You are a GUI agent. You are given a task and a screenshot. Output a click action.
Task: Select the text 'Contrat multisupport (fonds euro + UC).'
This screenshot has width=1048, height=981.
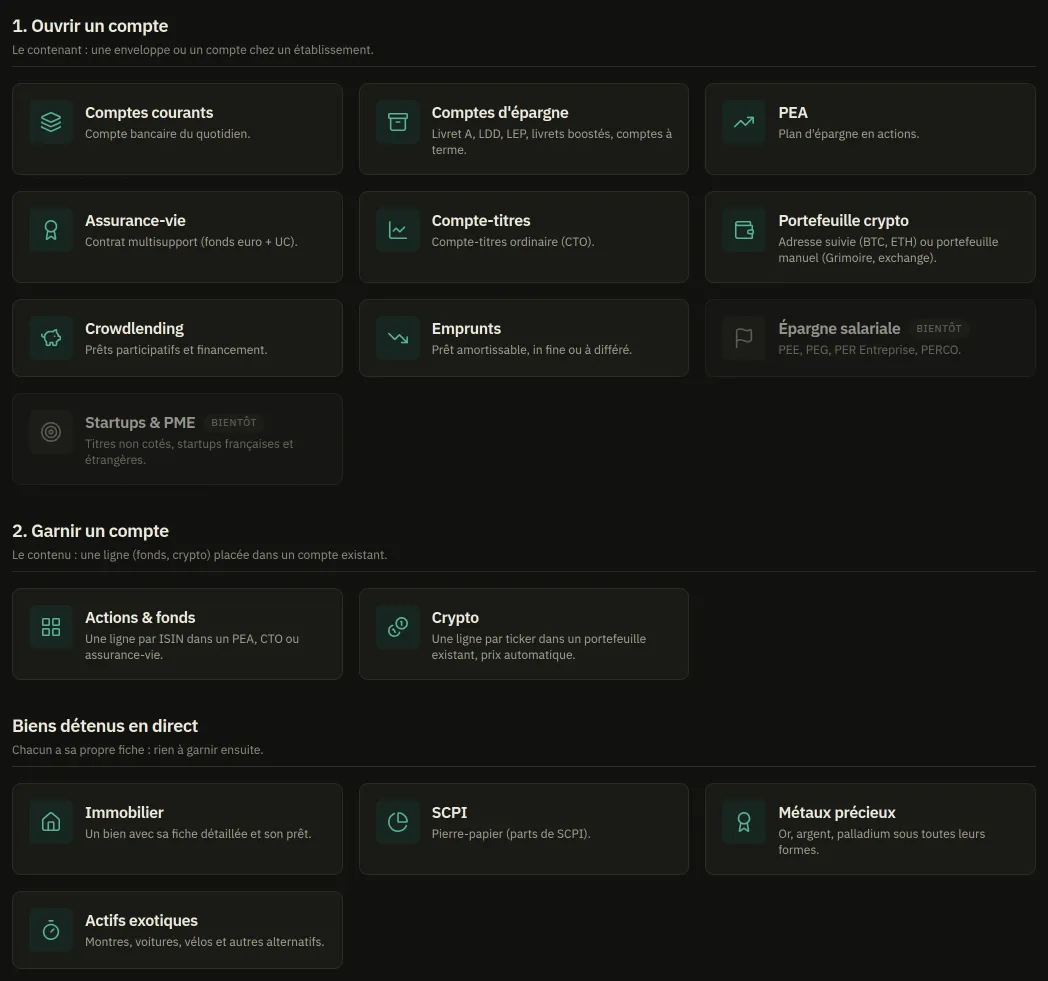(x=191, y=242)
